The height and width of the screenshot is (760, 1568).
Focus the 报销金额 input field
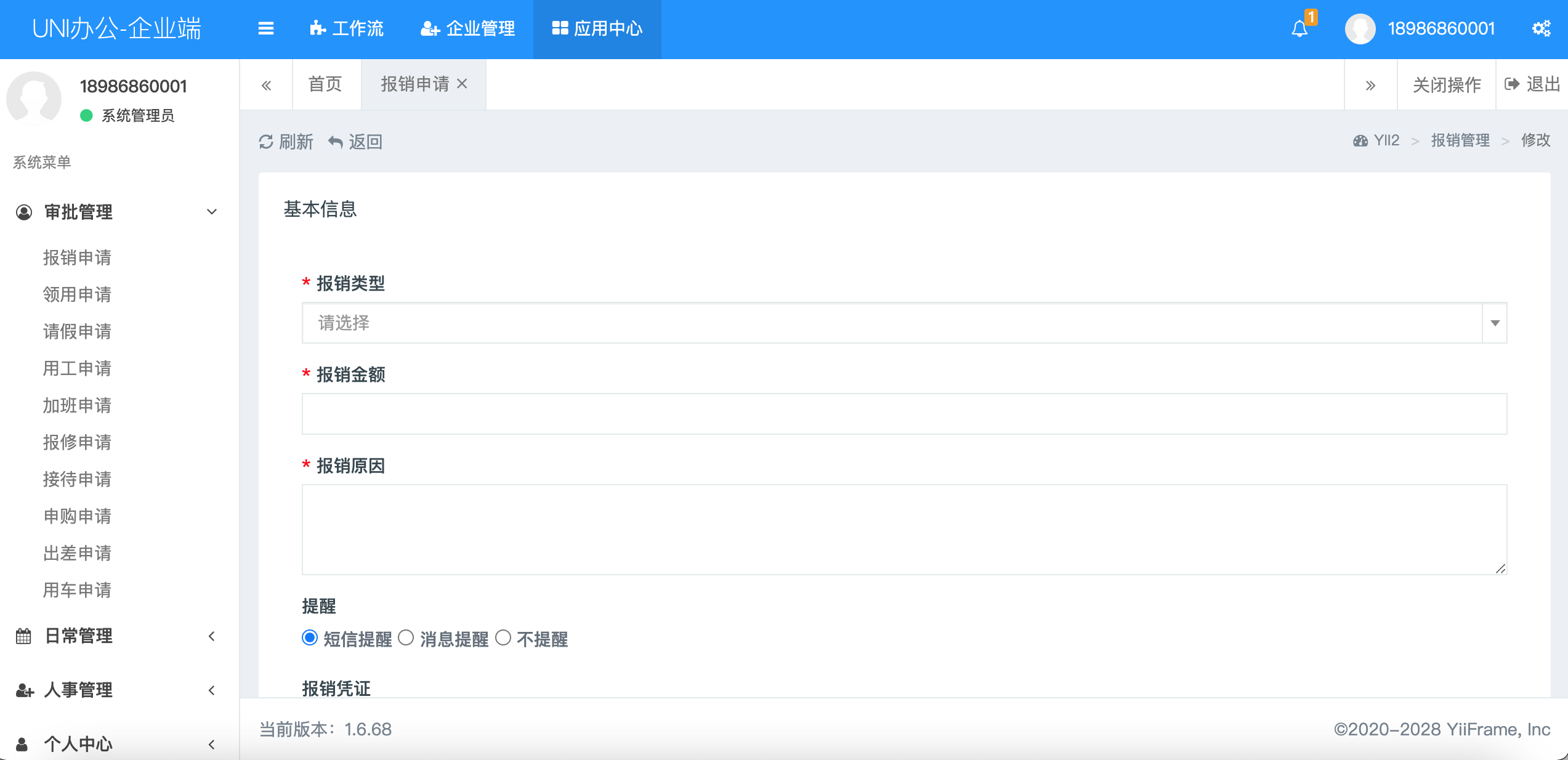tap(904, 414)
